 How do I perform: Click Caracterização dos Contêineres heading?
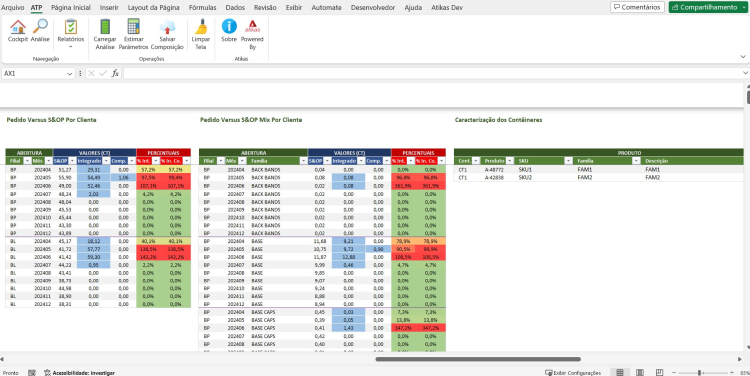point(498,120)
